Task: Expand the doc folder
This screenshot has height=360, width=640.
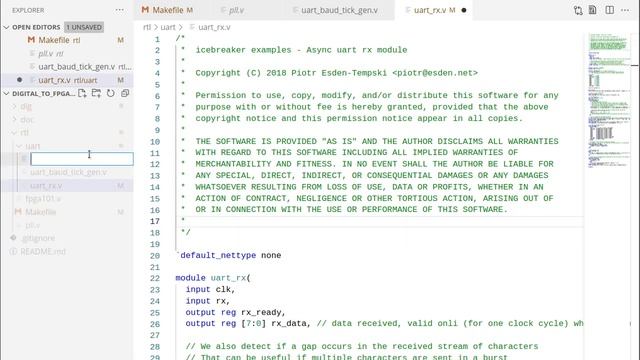Action: tap(14, 120)
